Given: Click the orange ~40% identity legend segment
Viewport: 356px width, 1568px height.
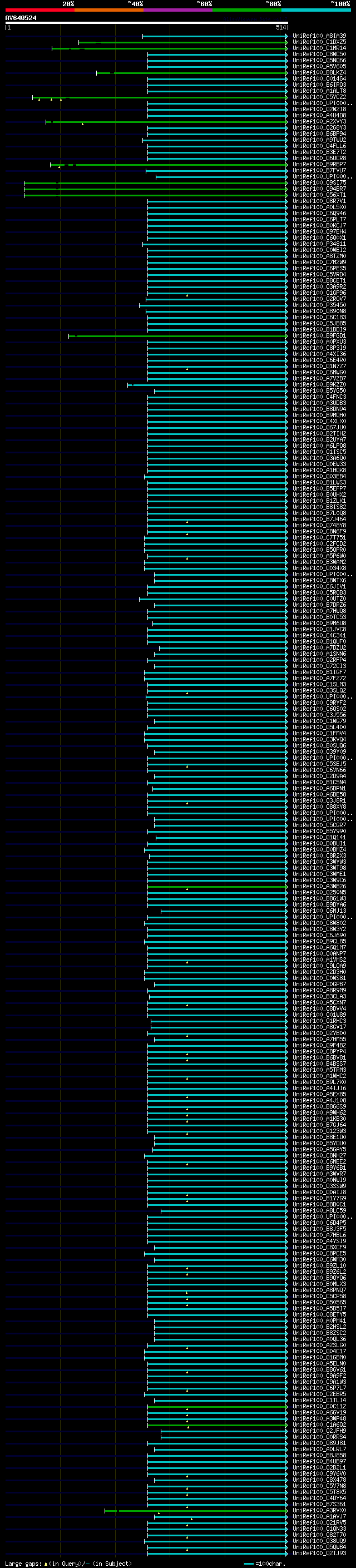Looking at the screenshot, I should (x=109, y=10).
